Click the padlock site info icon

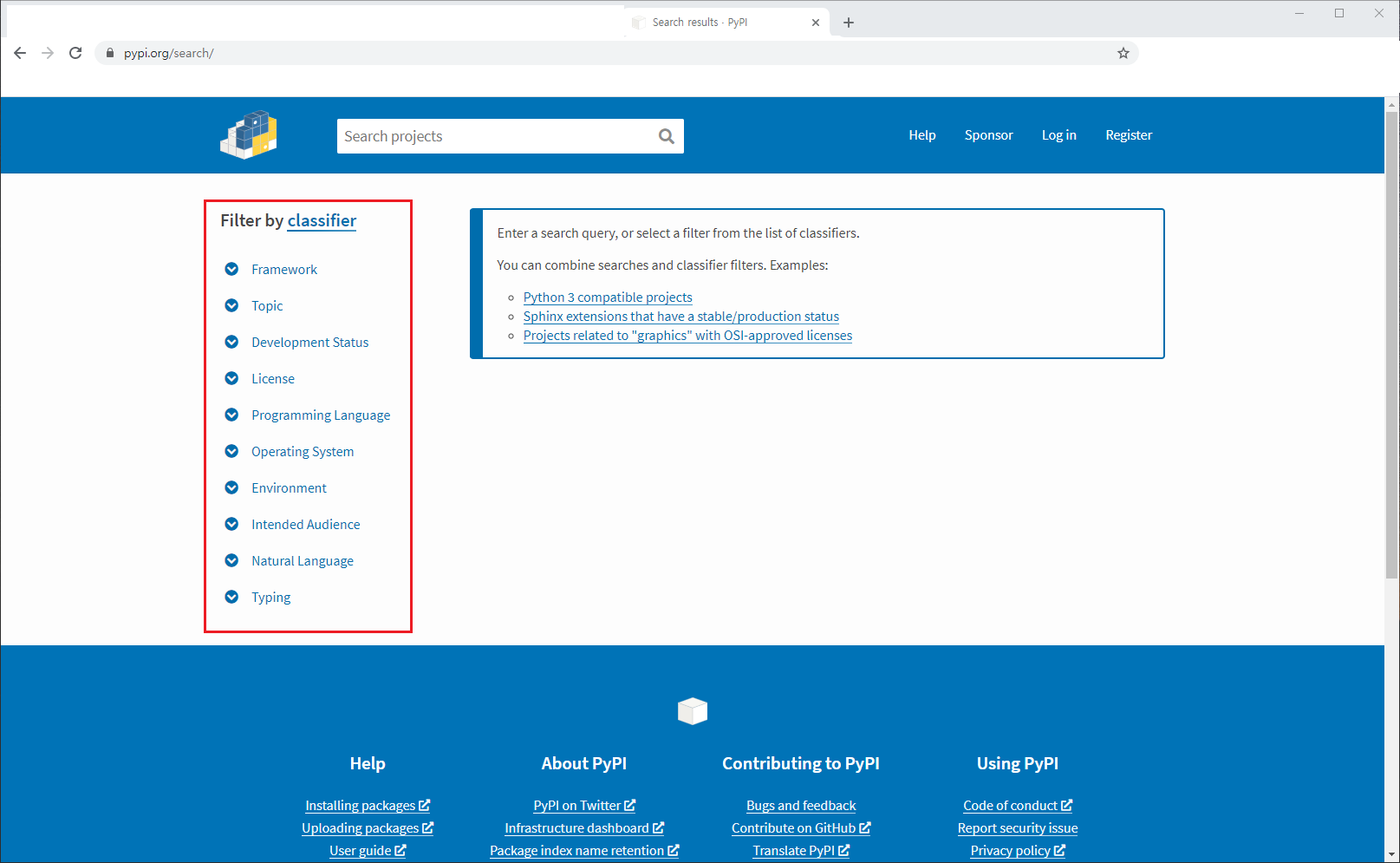[x=109, y=53]
